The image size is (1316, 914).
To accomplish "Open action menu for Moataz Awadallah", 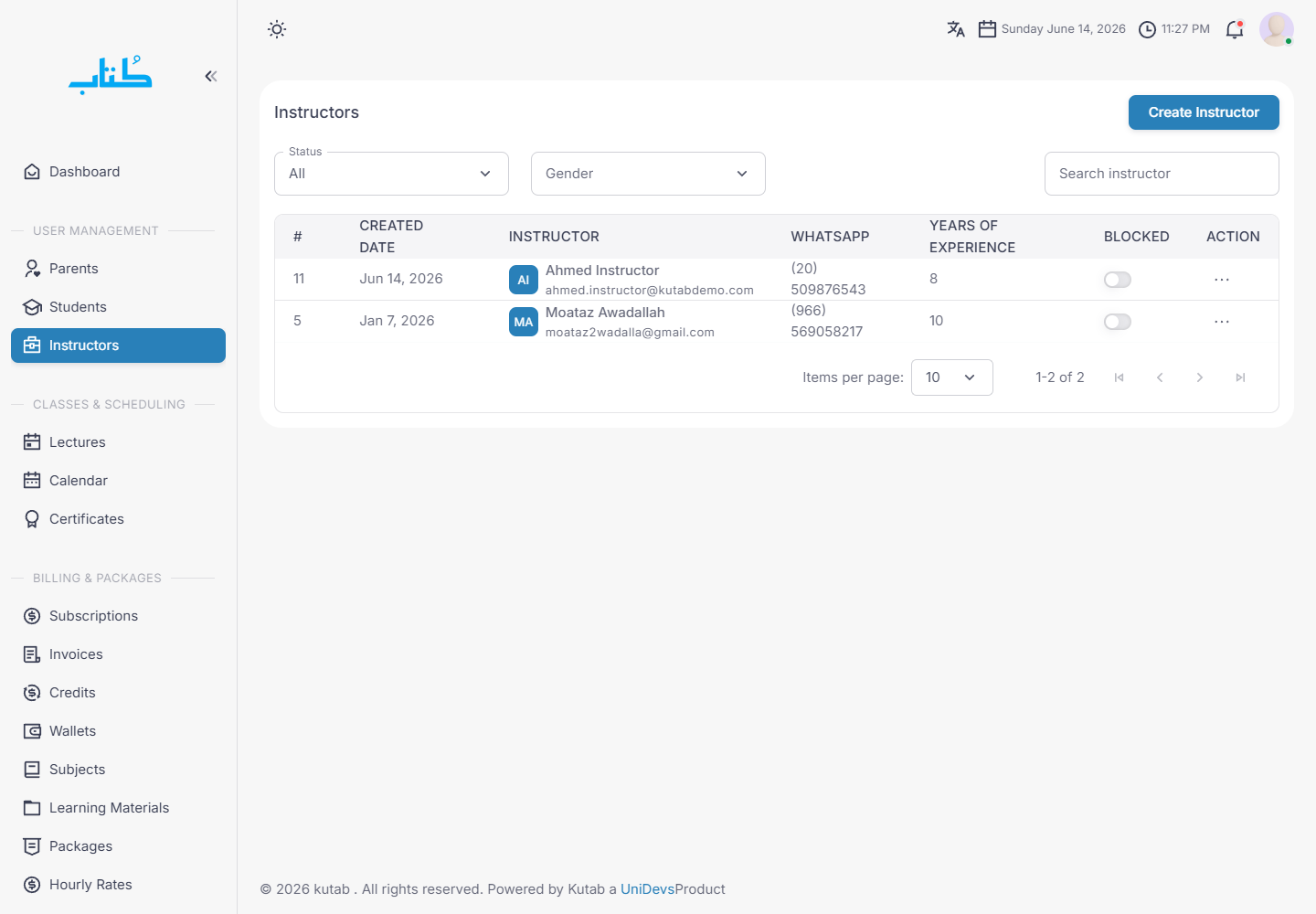I will (1222, 322).
